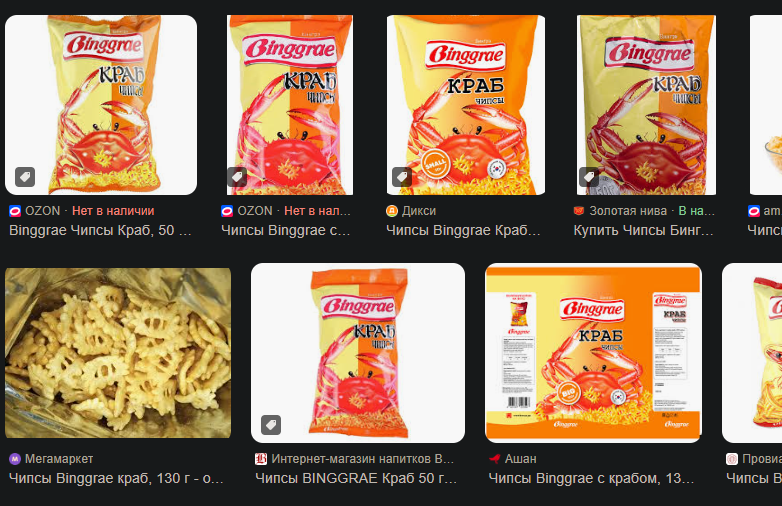The width and height of the screenshot is (782, 506).
Task: Click the Ашан red bird favicon
Action: coord(495,459)
